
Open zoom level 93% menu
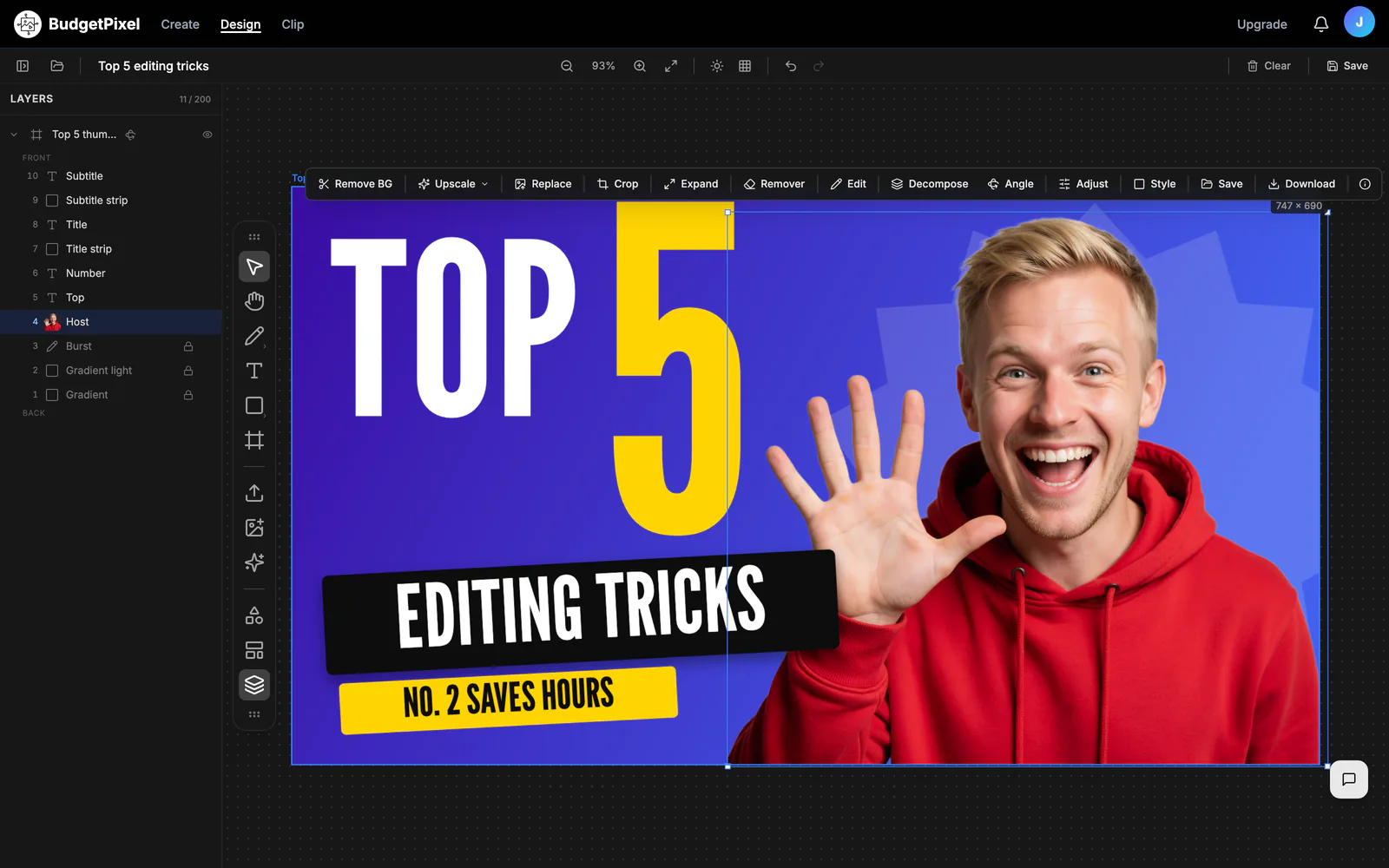[603, 66]
